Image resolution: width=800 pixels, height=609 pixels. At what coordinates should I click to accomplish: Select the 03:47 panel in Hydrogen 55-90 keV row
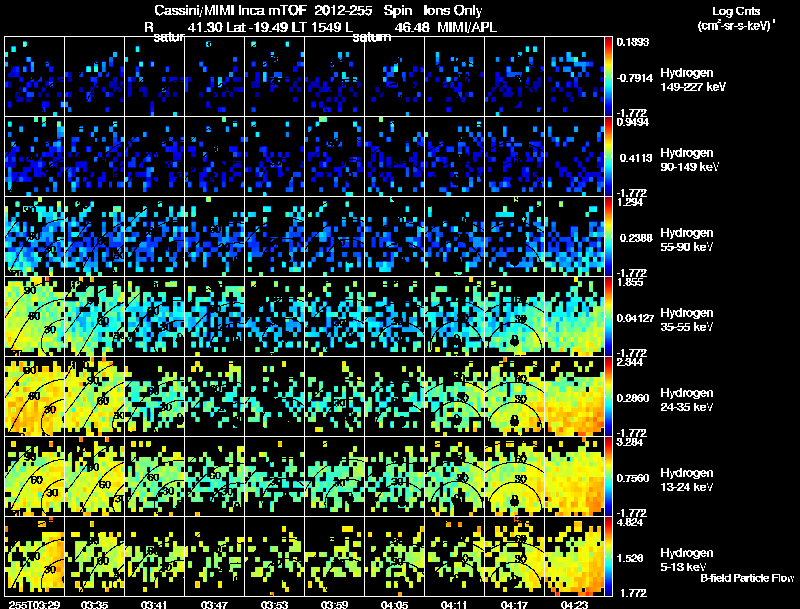pos(214,236)
